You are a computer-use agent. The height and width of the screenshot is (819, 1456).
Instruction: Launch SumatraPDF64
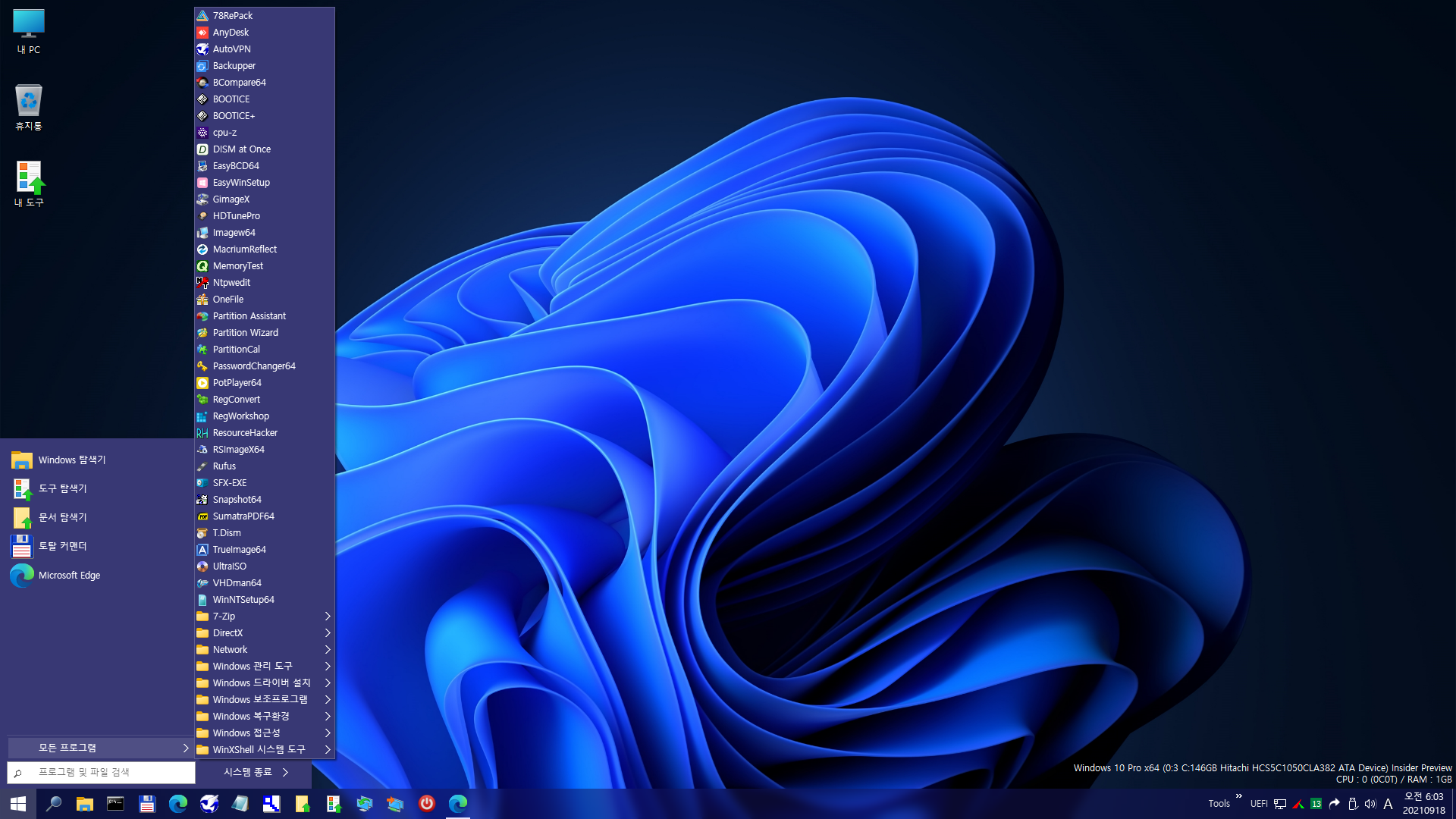point(264,516)
